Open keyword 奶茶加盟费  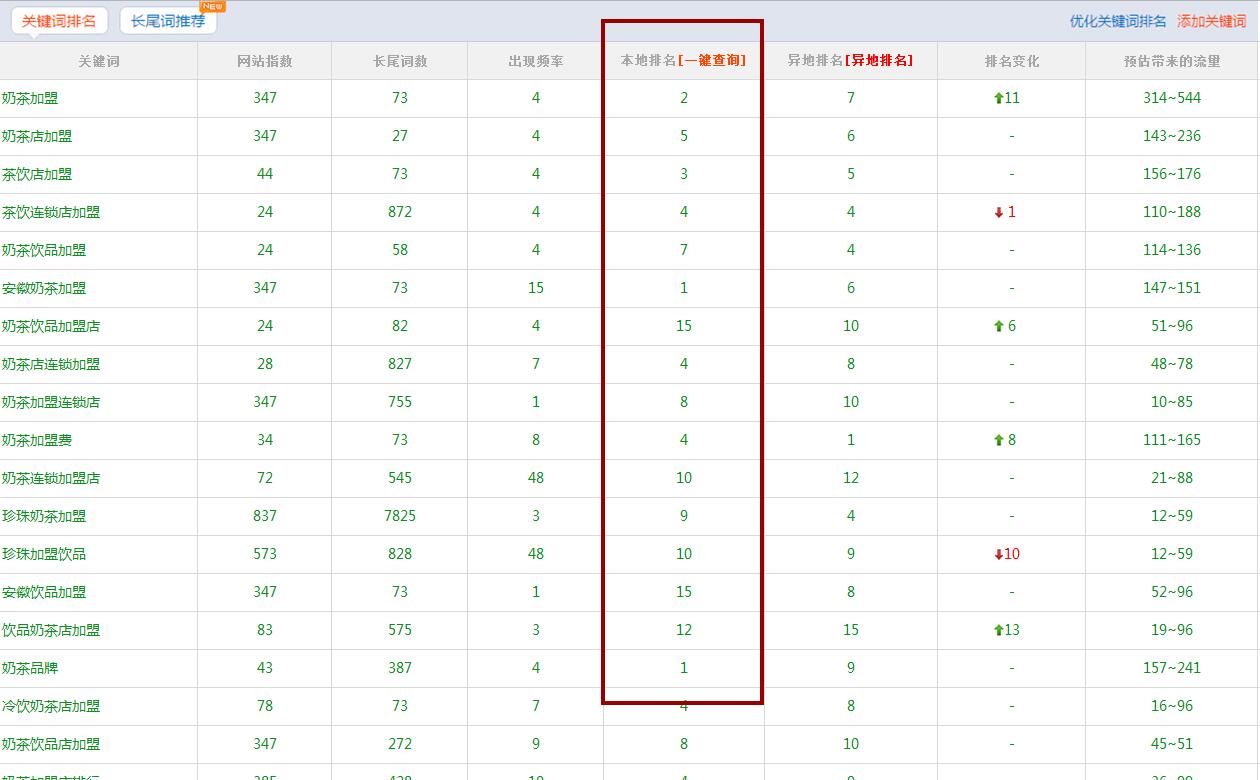[x=37, y=440]
